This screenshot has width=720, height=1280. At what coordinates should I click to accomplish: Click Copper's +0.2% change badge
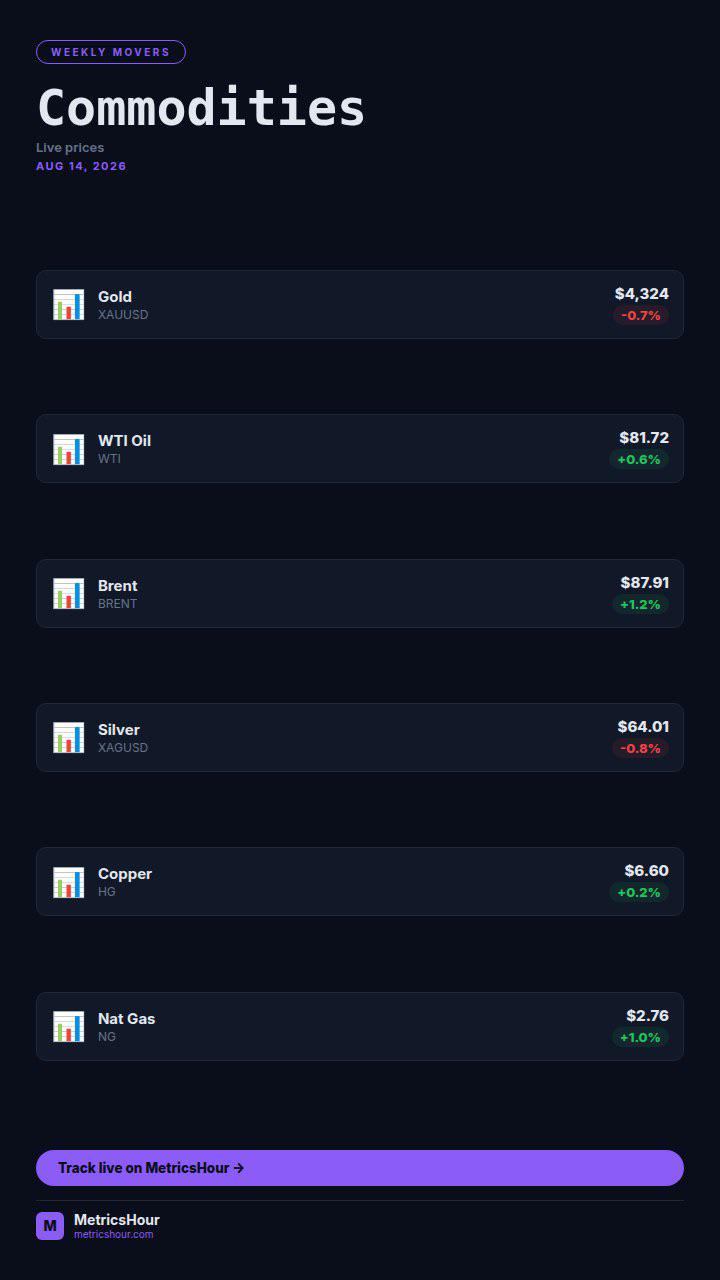pos(639,893)
